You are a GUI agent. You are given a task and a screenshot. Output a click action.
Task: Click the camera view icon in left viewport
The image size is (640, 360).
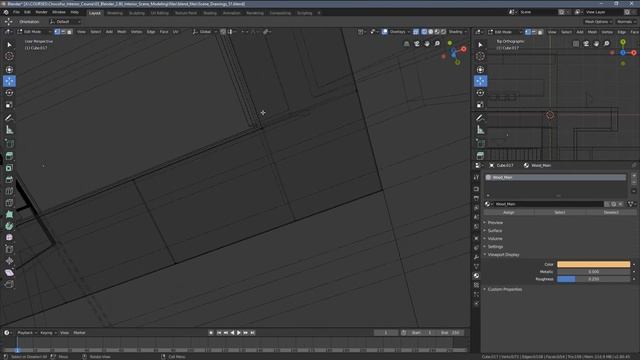coord(417,43)
